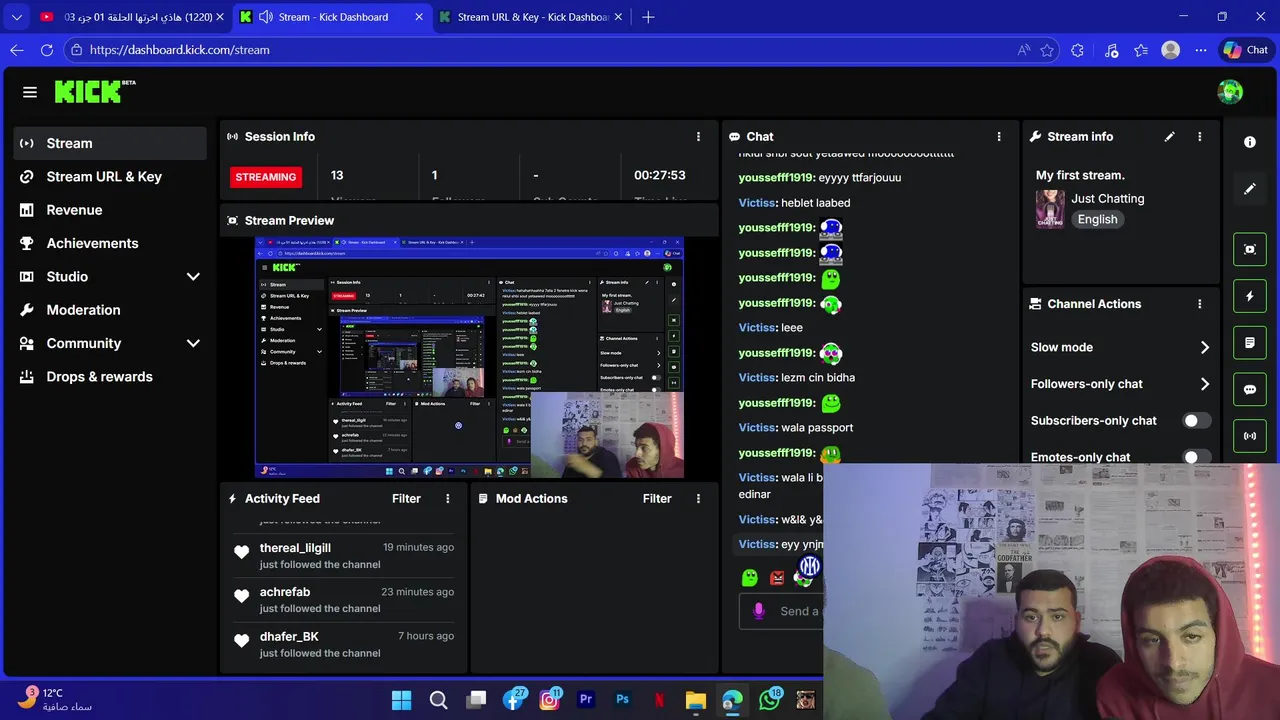Open File Explorer from the taskbar

pos(696,700)
